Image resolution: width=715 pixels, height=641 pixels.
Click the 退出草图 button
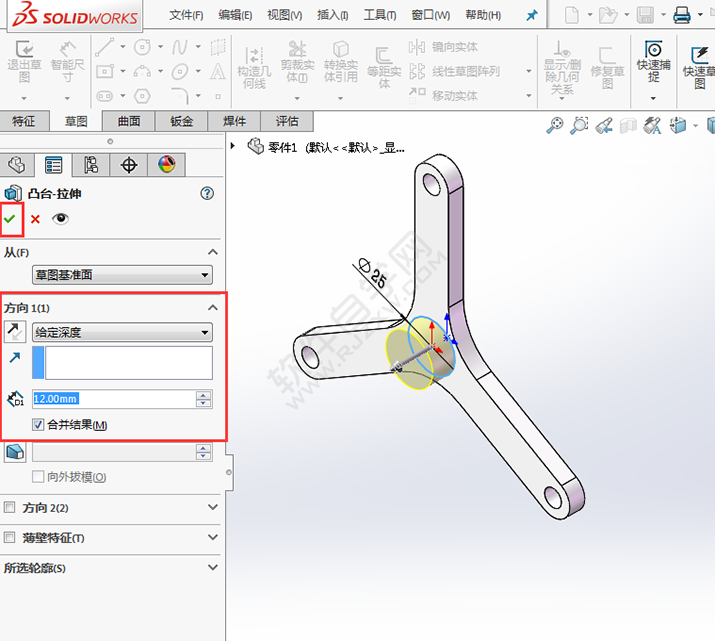click(x=24, y=62)
